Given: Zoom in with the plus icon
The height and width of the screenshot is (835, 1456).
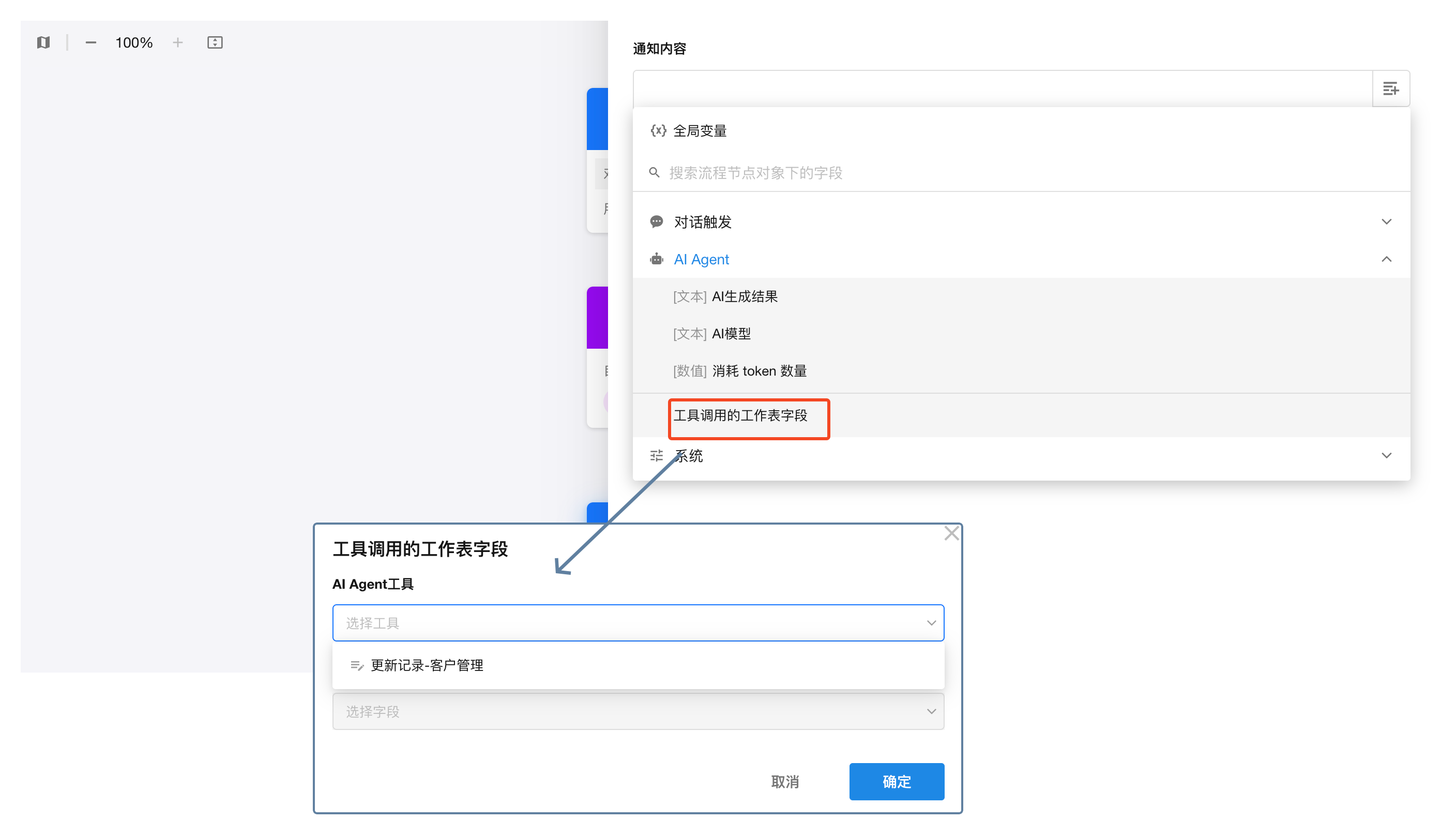Looking at the screenshot, I should pyautogui.click(x=178, y=42).
